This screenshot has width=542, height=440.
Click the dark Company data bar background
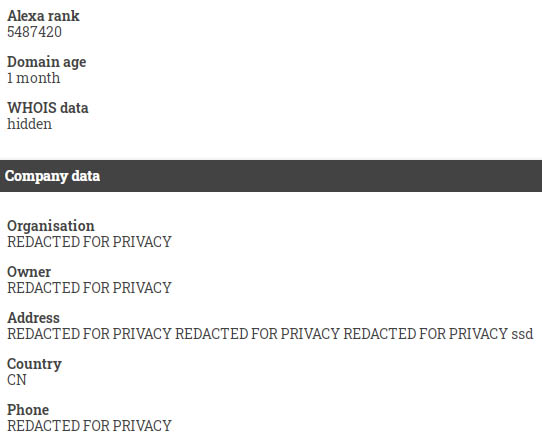click(x=311, y=176)
